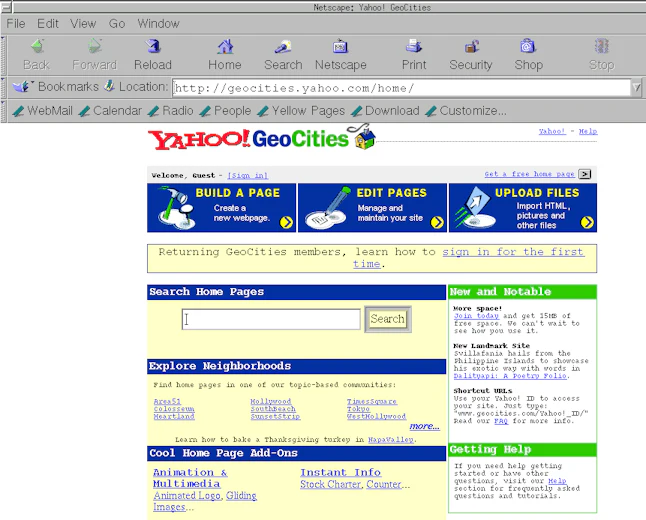
Task: Click the Location bookmark drag icon
Action: click(109, 86)
